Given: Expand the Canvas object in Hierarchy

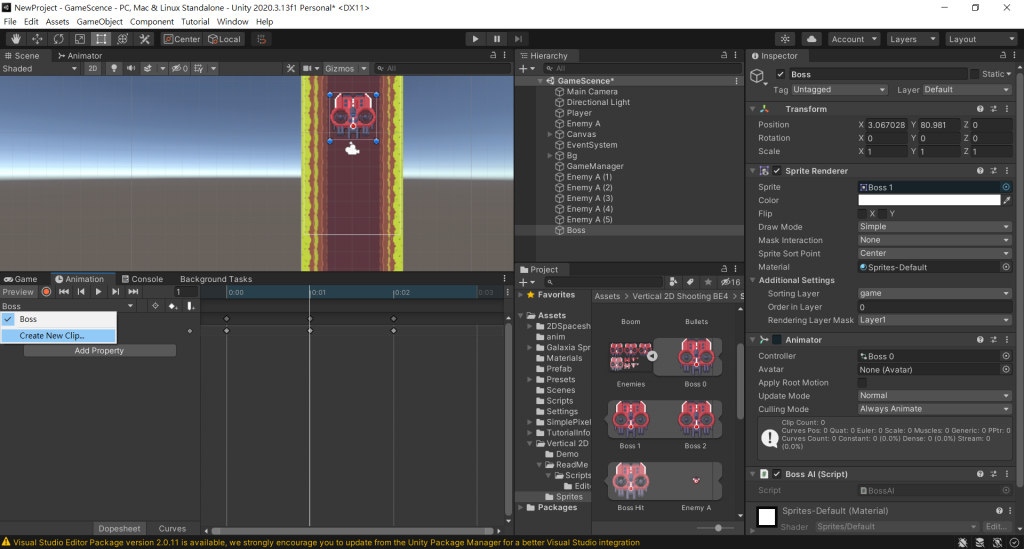Looking at the screenshot, I should (x=550, y=134).
